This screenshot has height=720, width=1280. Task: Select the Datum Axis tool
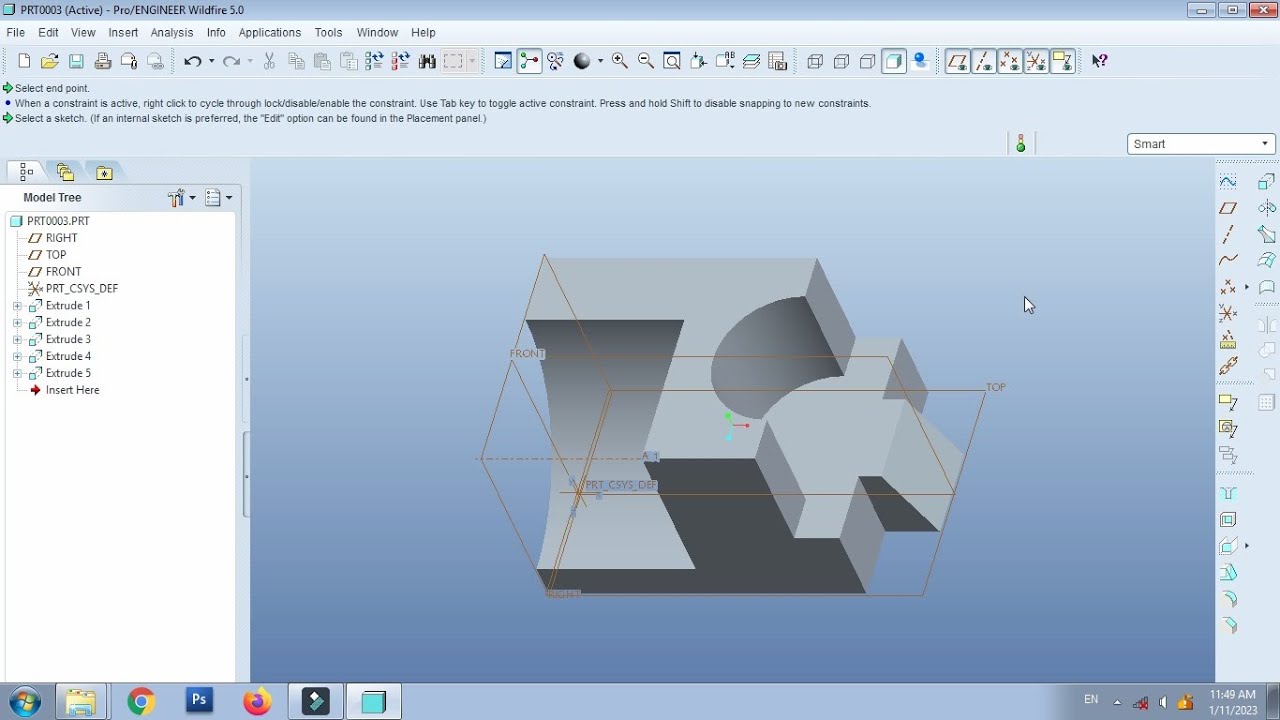click(1228, 233)
